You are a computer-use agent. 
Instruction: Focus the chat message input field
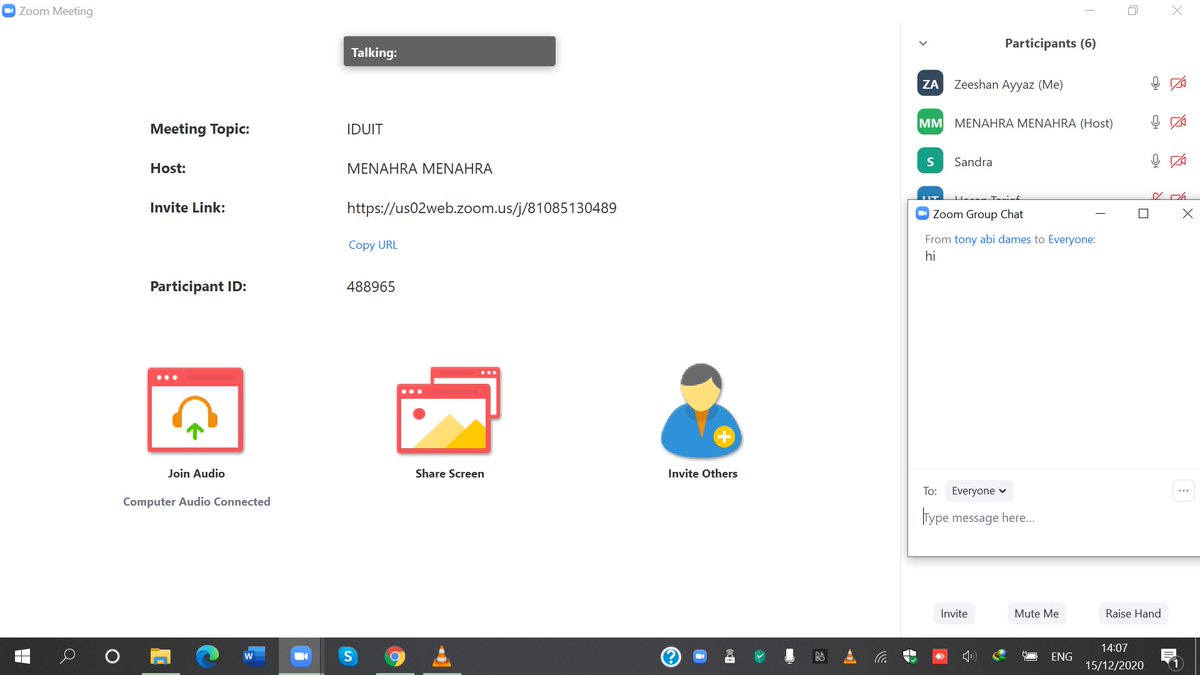click(x=1053, y=518)
